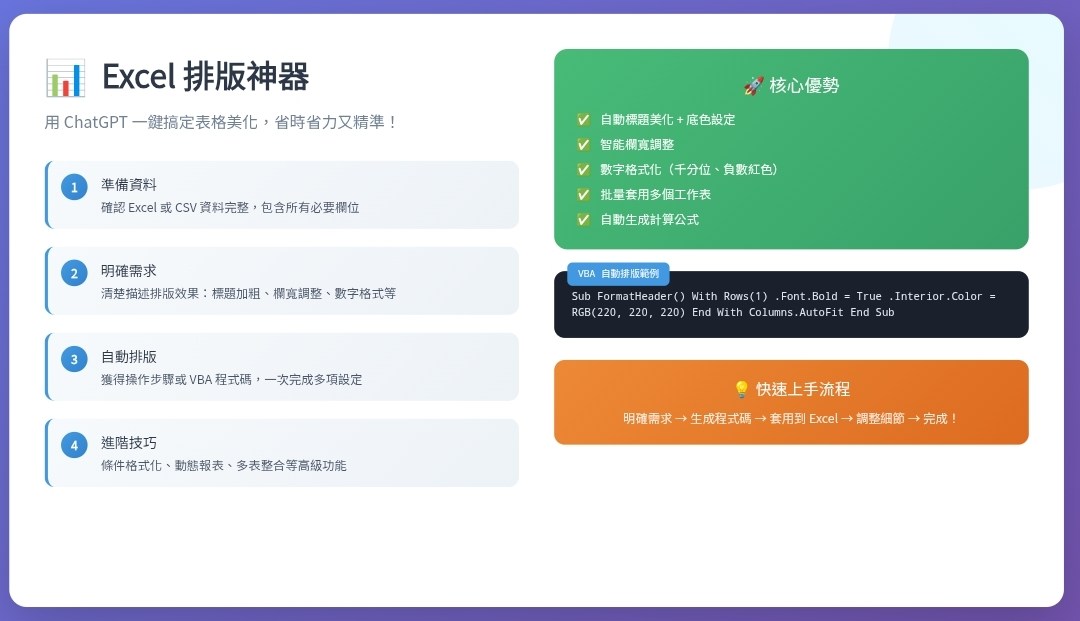1080x621 pixels.
Task: Click the 明確需求 step heading
Action: point(129,271)
